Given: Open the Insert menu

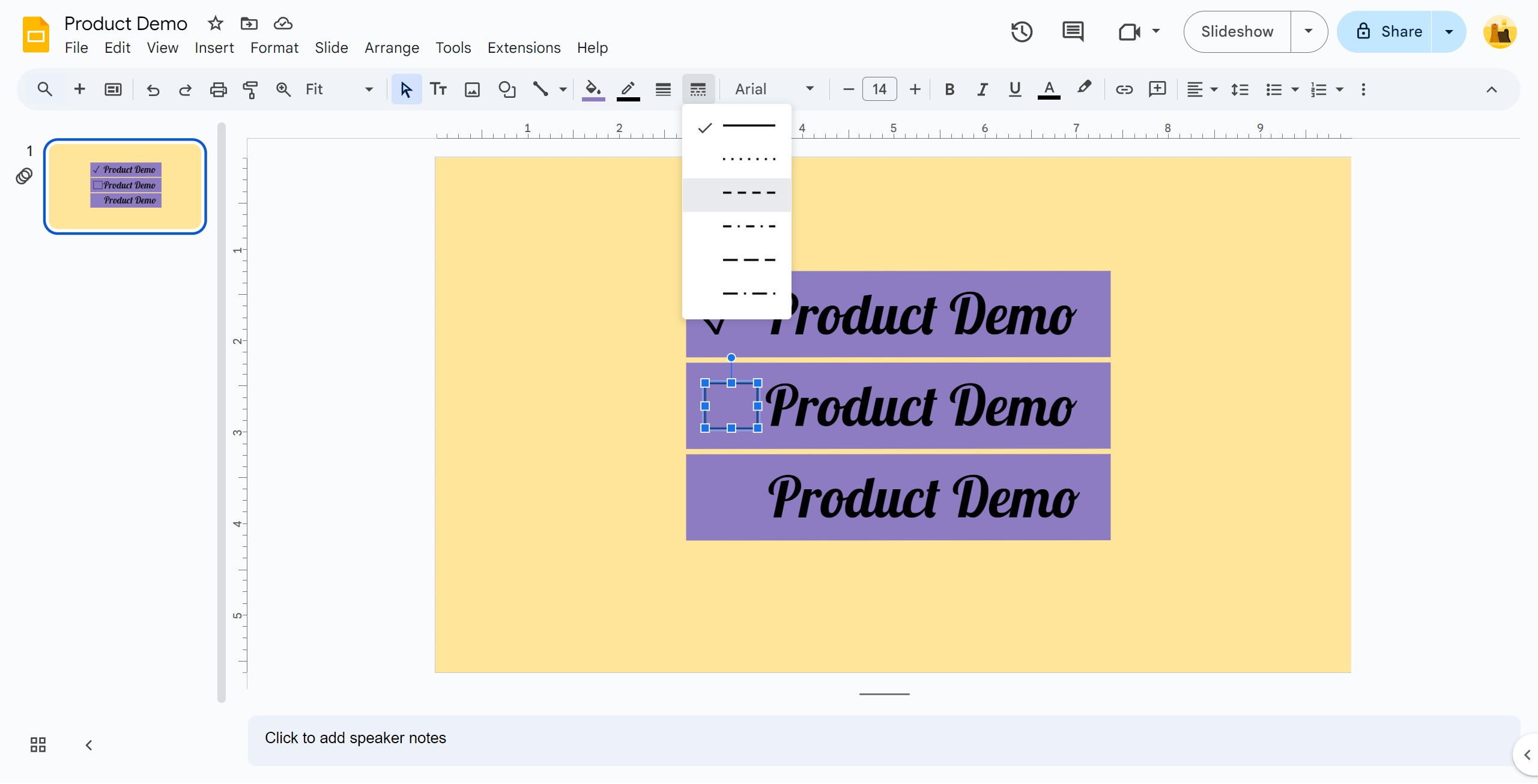Looking at the screenshot, I should click(214, 48).
